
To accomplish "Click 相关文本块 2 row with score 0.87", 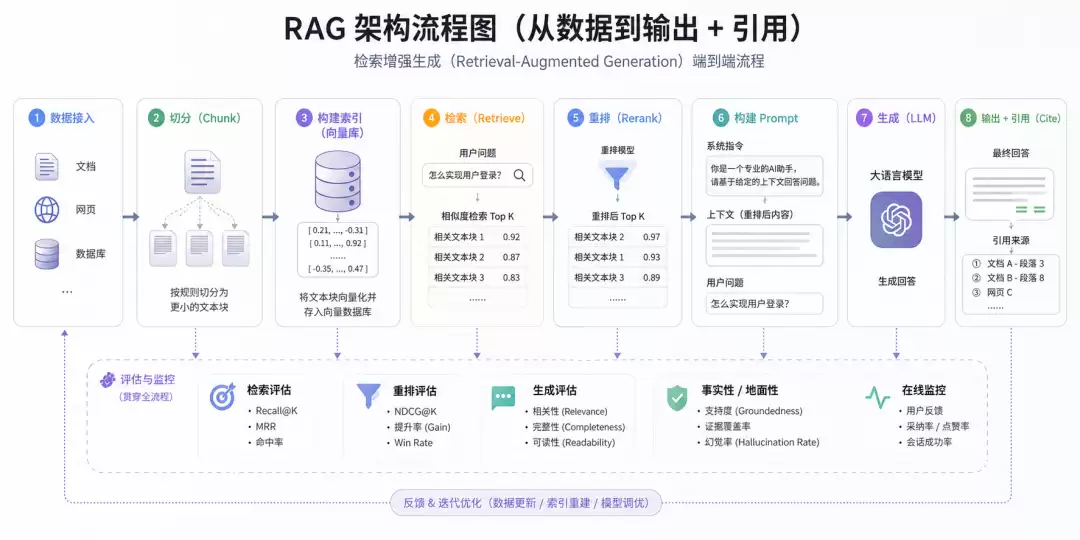I will [477, 257].
